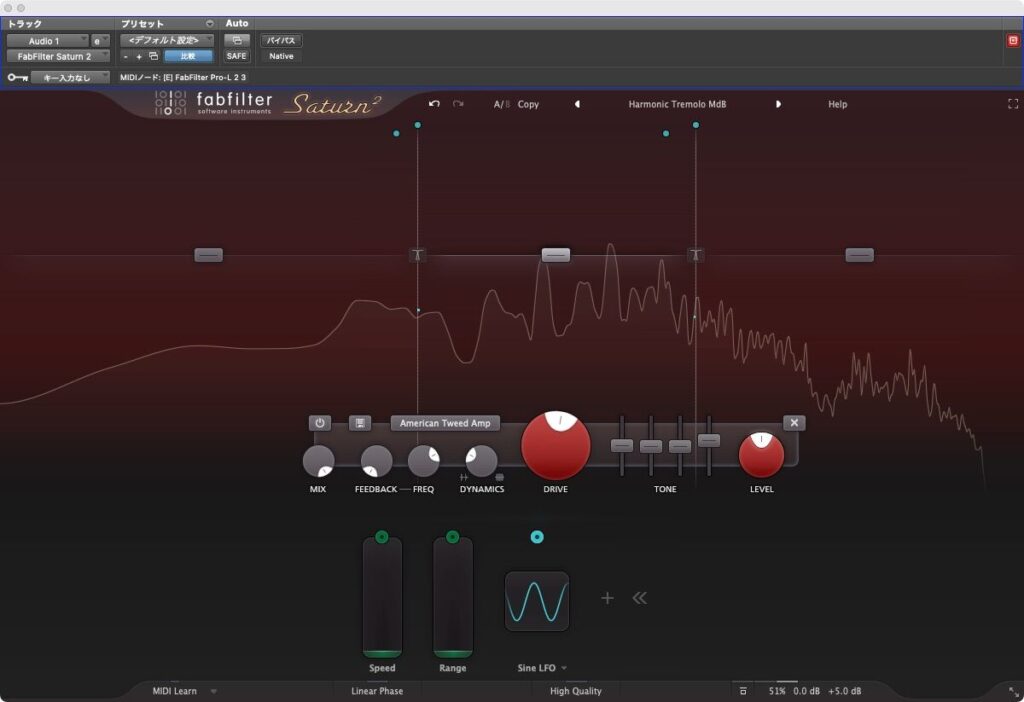Click the 51% mix value
Screen dimensions: 1024x702
(x=776, y=691)
